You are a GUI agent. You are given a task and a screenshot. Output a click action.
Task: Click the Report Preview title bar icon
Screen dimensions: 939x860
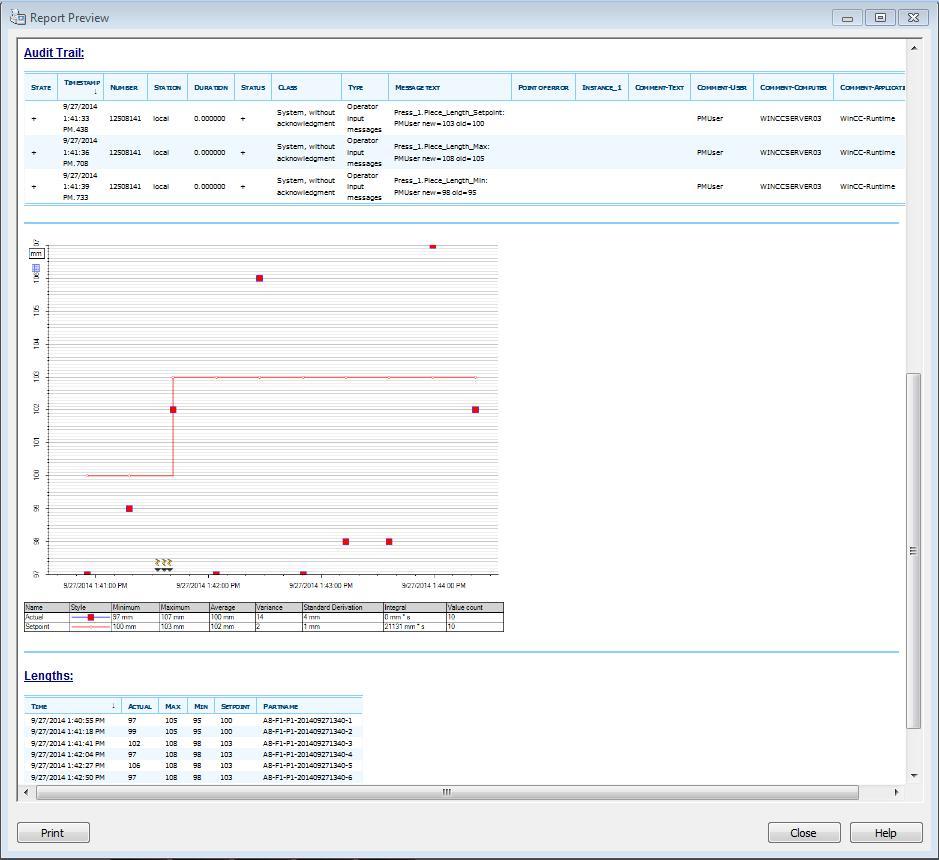[x=17, y=17]
